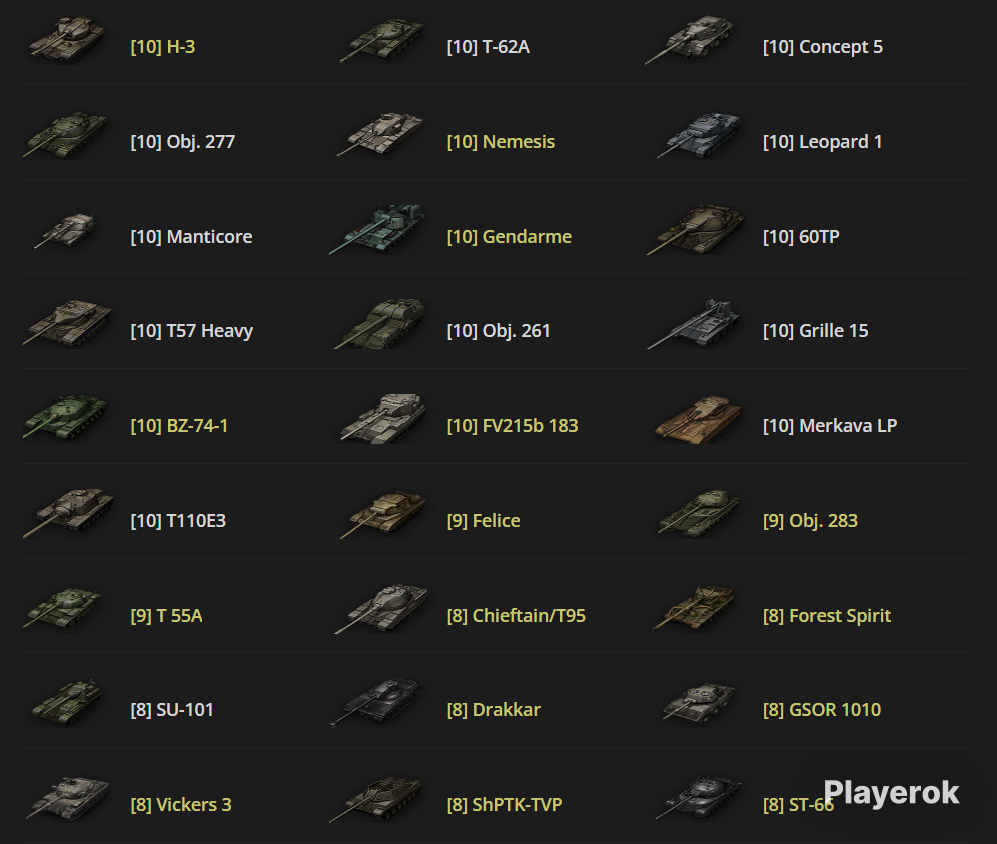
Task: Click the "[10] T57 Heavy" label
Action: (x=191, y=331)
